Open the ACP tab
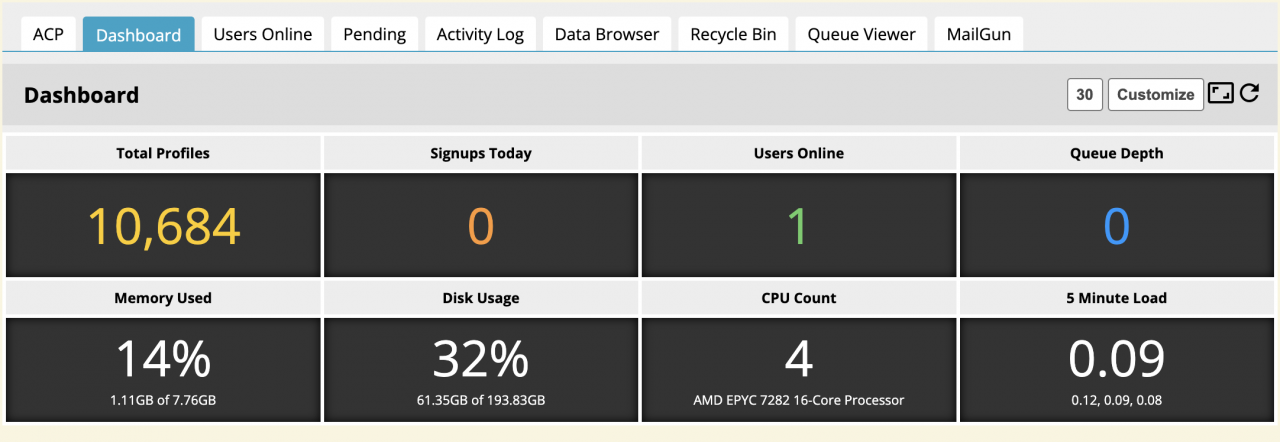Image resolution: width=1280 pixels, height=442 pixels. 48,34
